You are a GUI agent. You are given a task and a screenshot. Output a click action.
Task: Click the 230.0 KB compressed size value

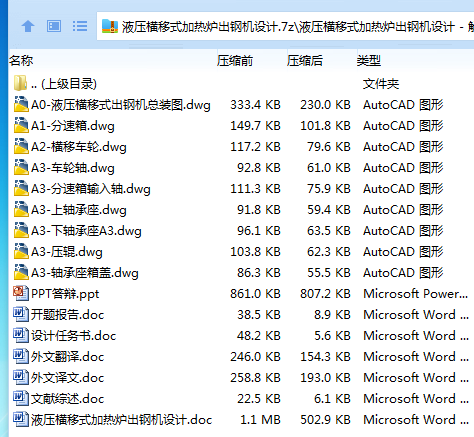point(325,105)
